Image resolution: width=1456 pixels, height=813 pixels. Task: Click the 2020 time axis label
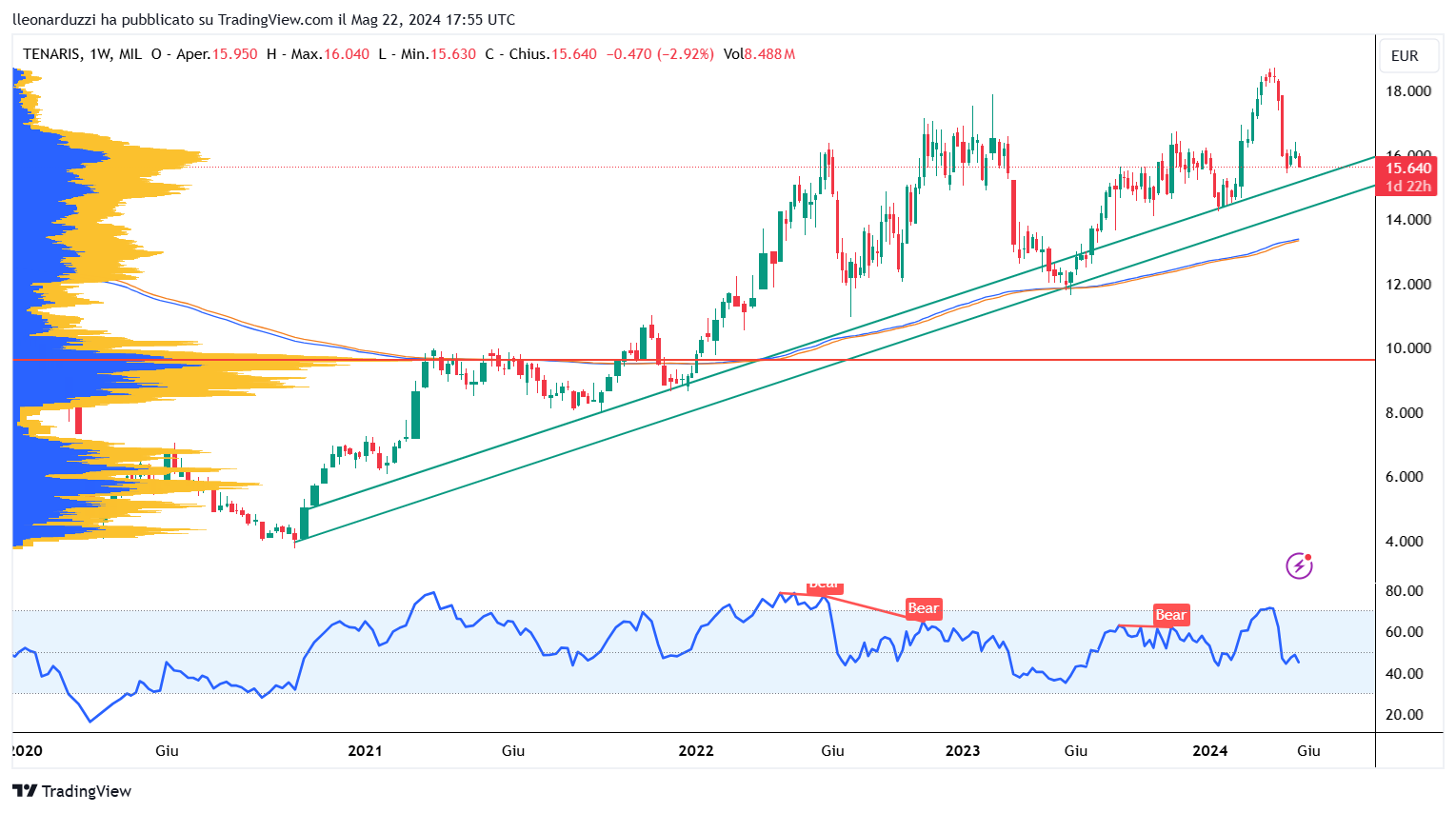tap(27, 751)
